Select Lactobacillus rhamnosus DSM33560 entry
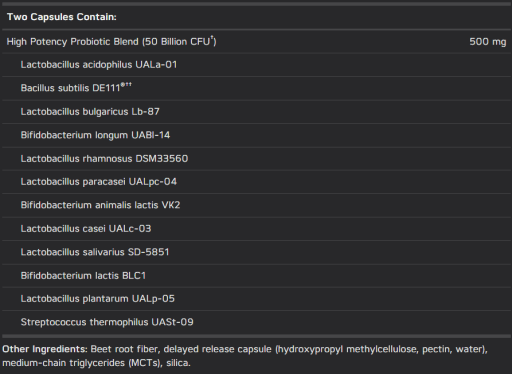The height and width of the screenshot is (374, 512). [x=104, y=158]
